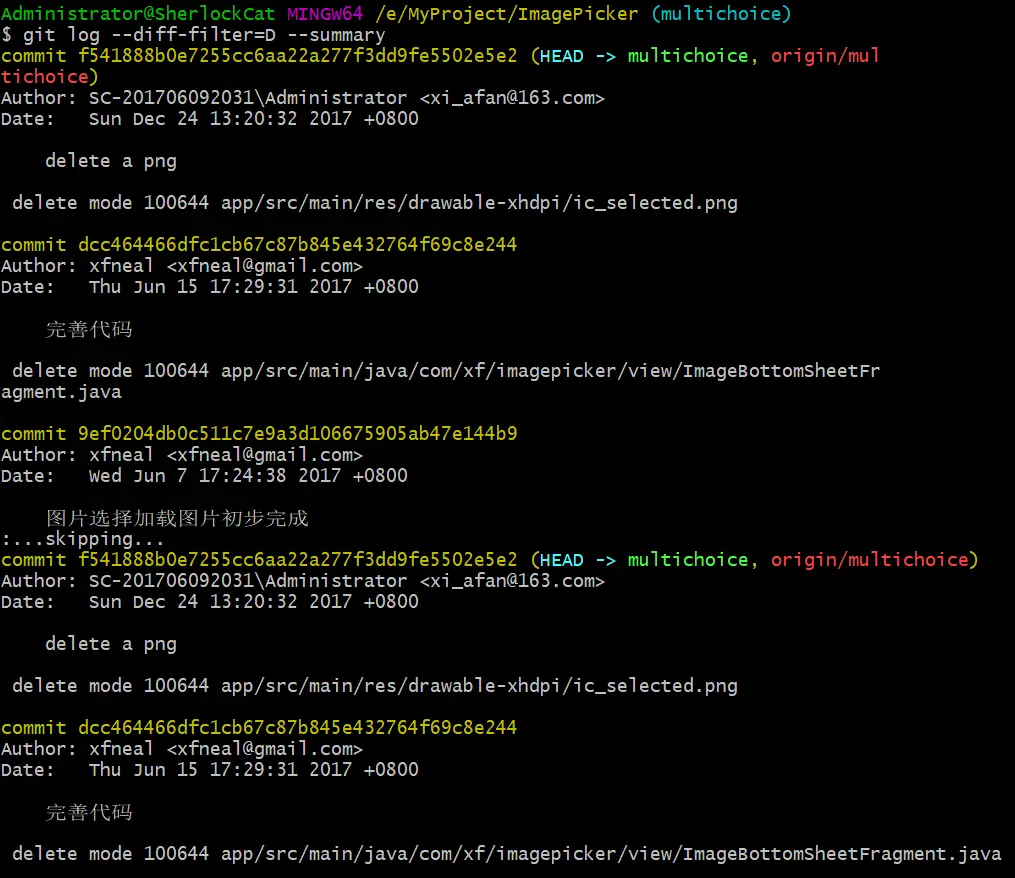Viewport: 1015px width, 878px height.
Task: Click the red wrapped origin/mul branch text
Action: [x=825, y=56]
